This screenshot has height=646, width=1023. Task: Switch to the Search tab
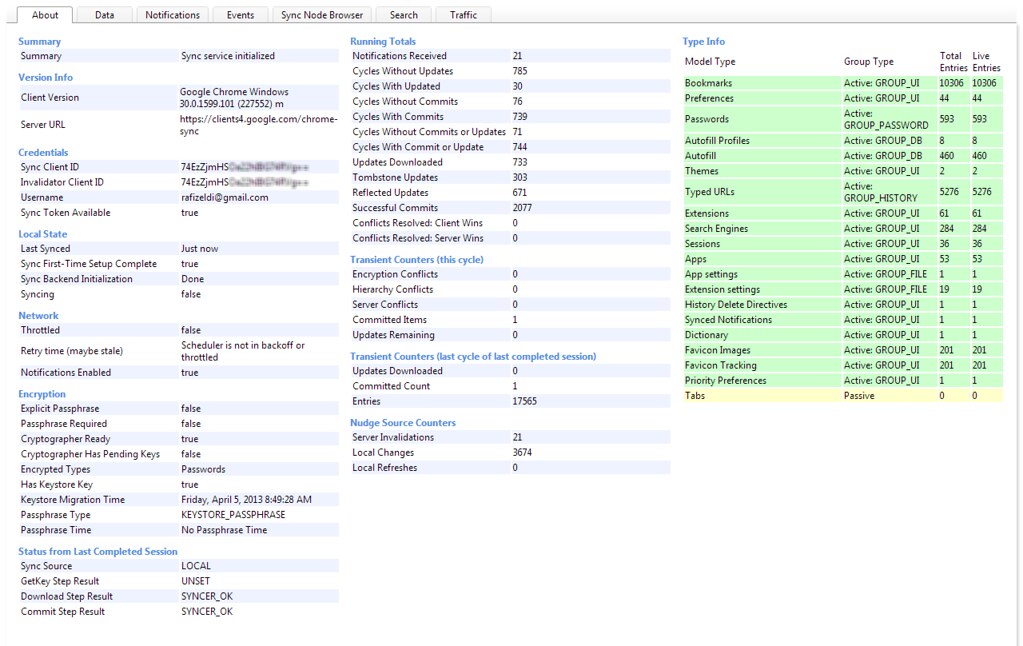(x=404, y=15)
